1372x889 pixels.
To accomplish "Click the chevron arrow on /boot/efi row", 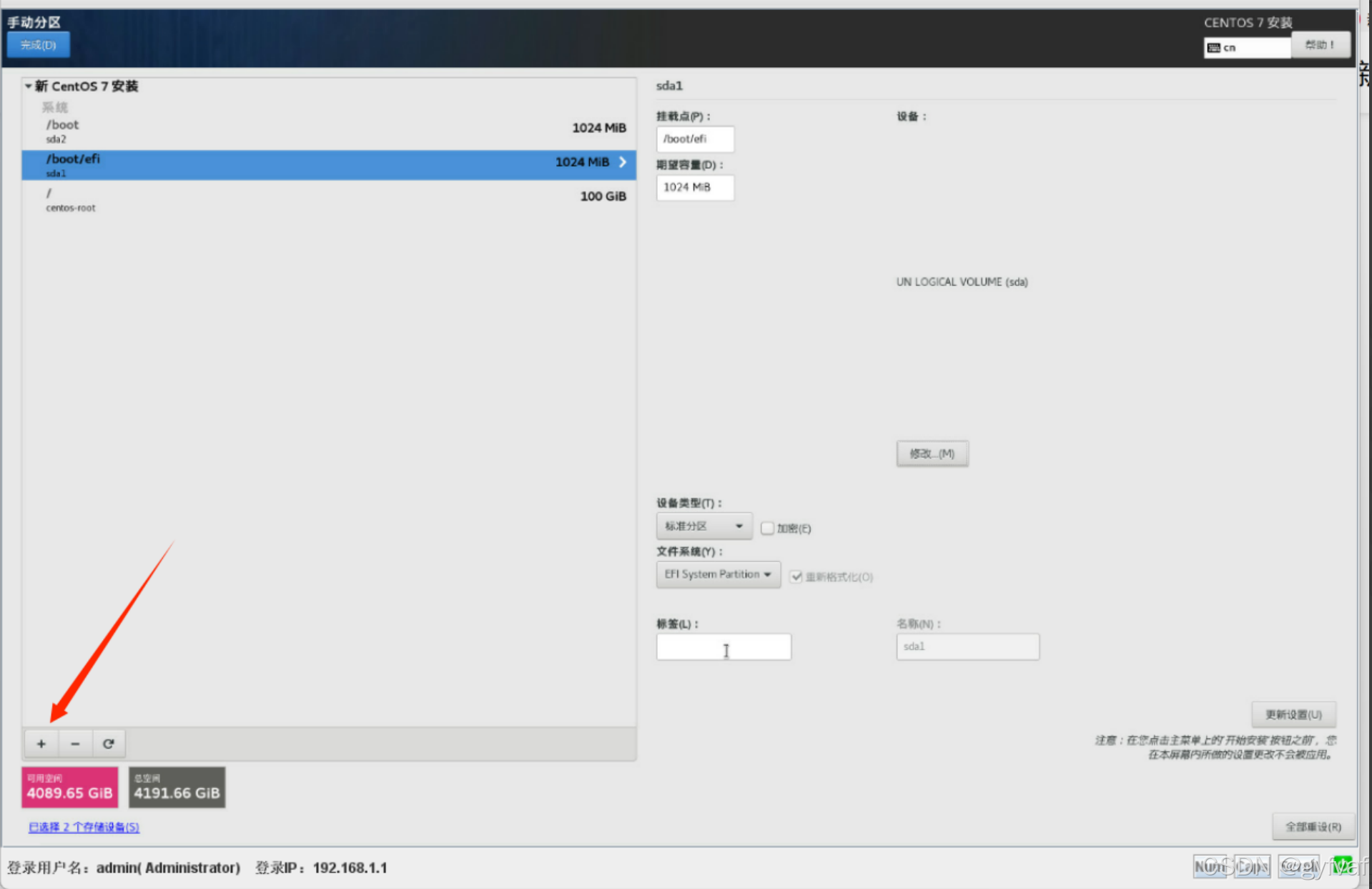I will [x=623, y=162].
